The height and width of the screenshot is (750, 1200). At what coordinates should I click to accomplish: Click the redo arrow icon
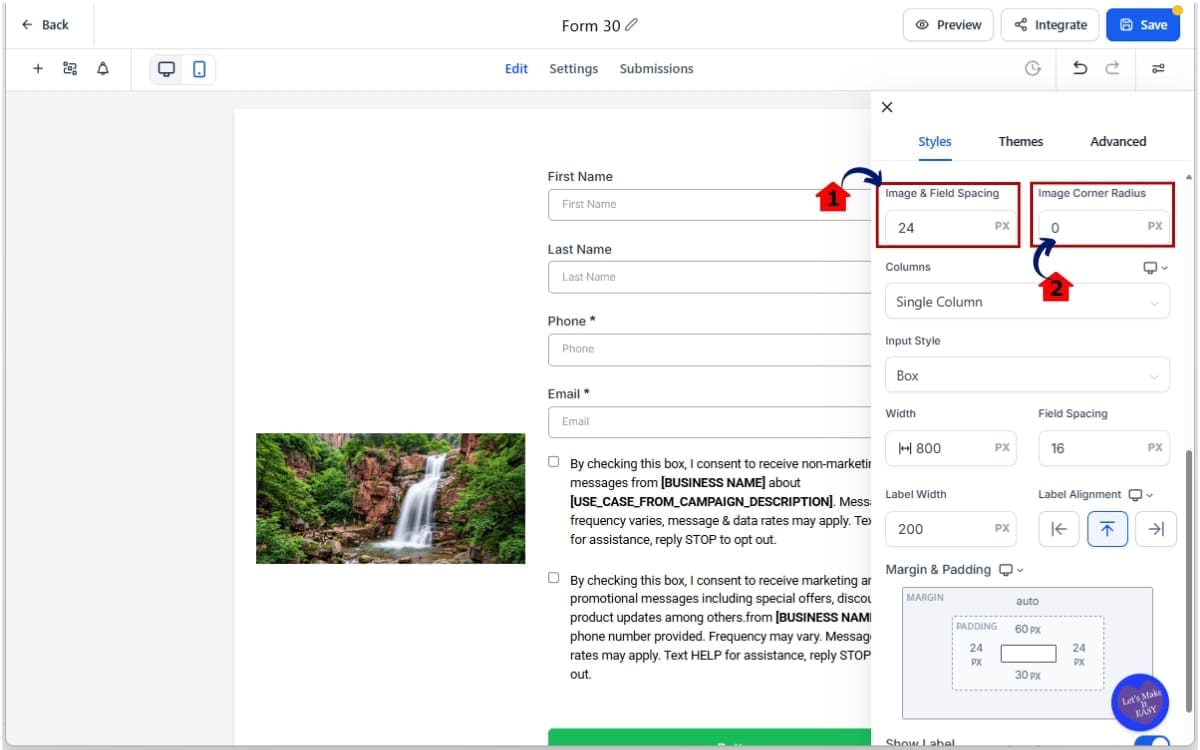point(1112,68)
